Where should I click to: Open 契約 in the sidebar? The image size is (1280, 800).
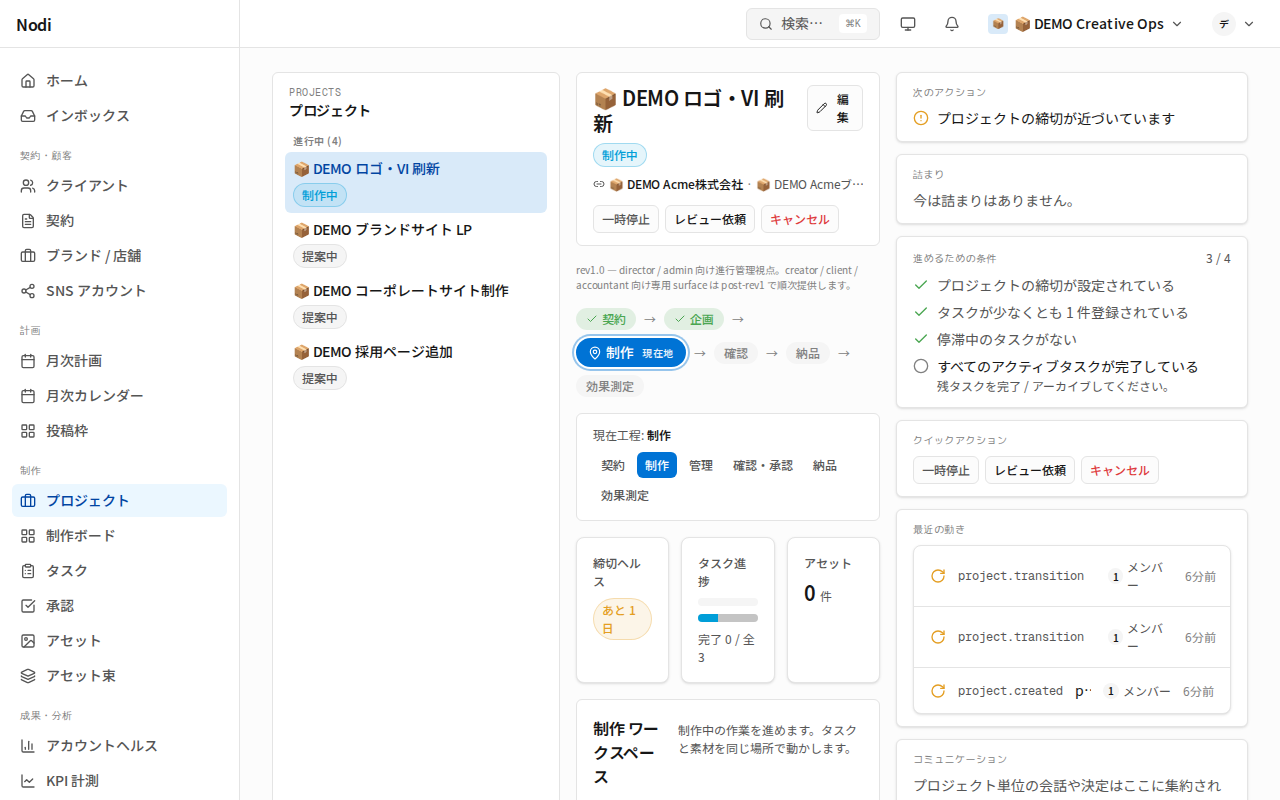[x=119, y=220]
